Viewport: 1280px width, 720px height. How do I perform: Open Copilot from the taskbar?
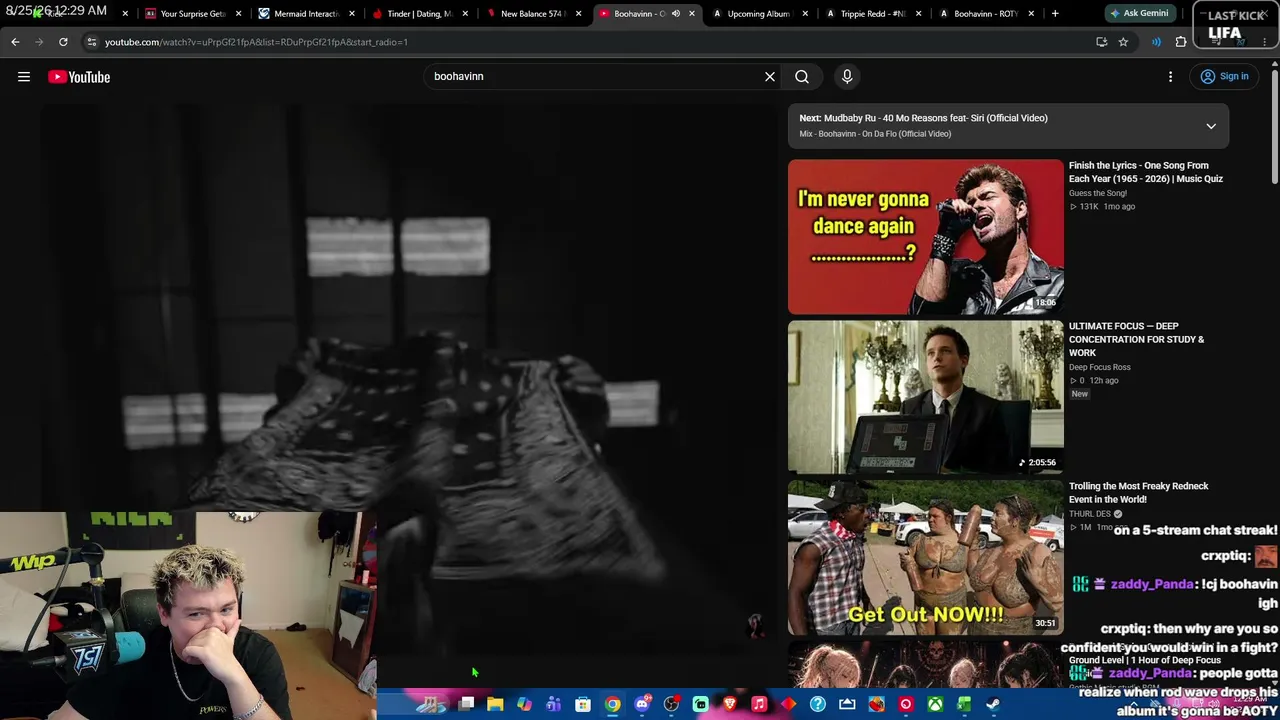coord(524,704)
